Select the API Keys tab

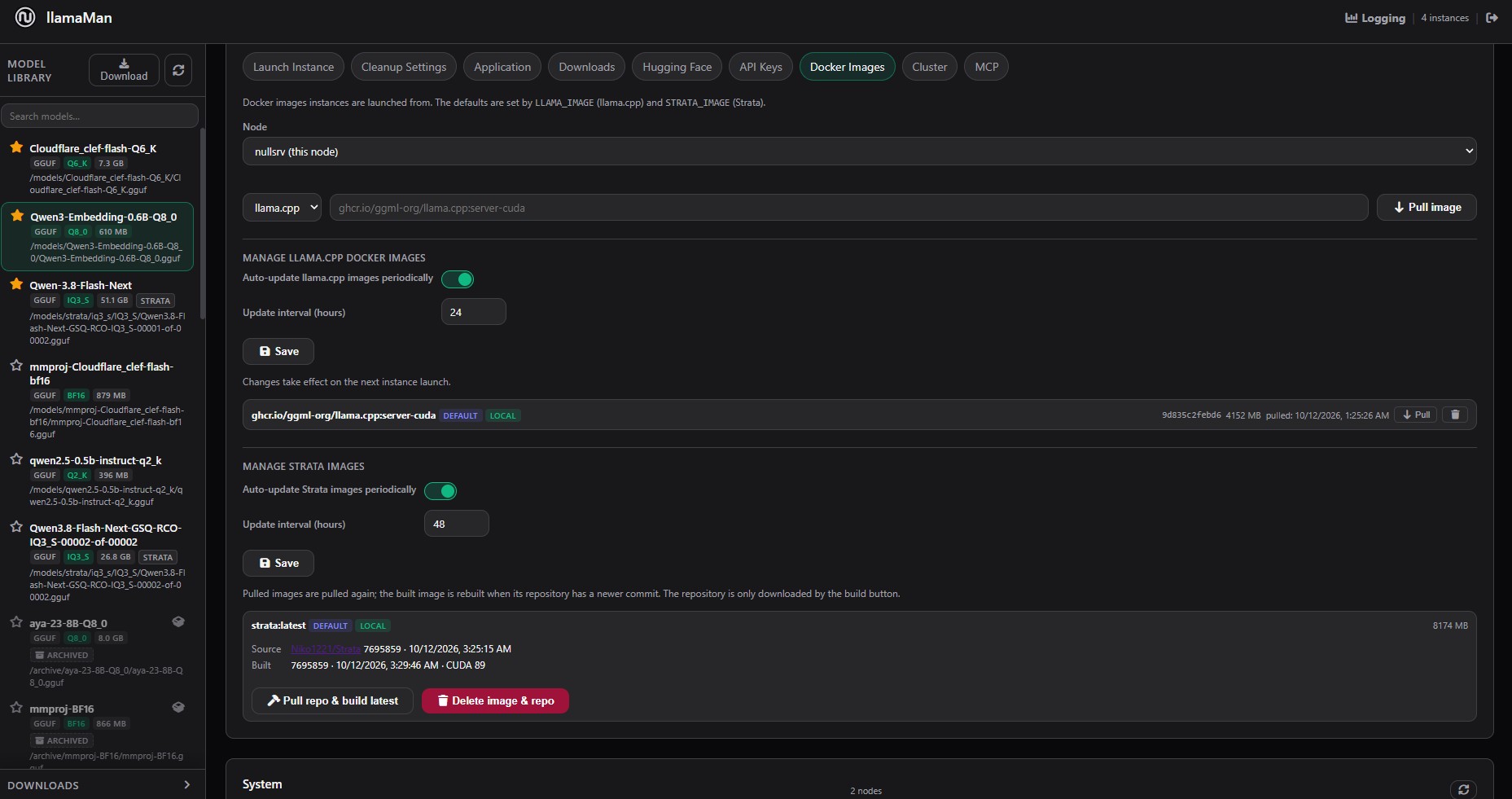[x=760, y=67]
